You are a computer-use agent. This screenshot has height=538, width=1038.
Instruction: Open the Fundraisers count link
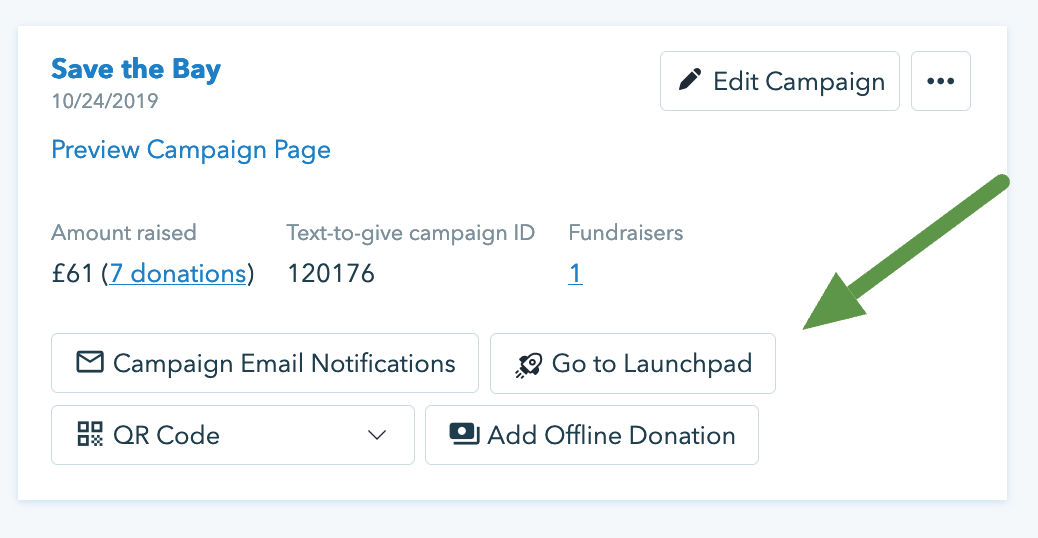pyautogui.click(x=575, y=274)
